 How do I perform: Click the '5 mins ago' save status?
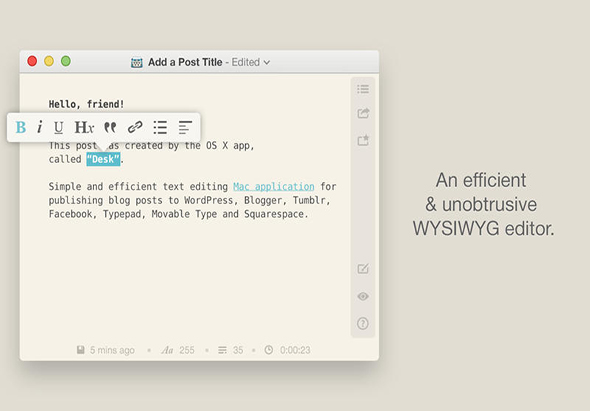[x=112, y=350]
